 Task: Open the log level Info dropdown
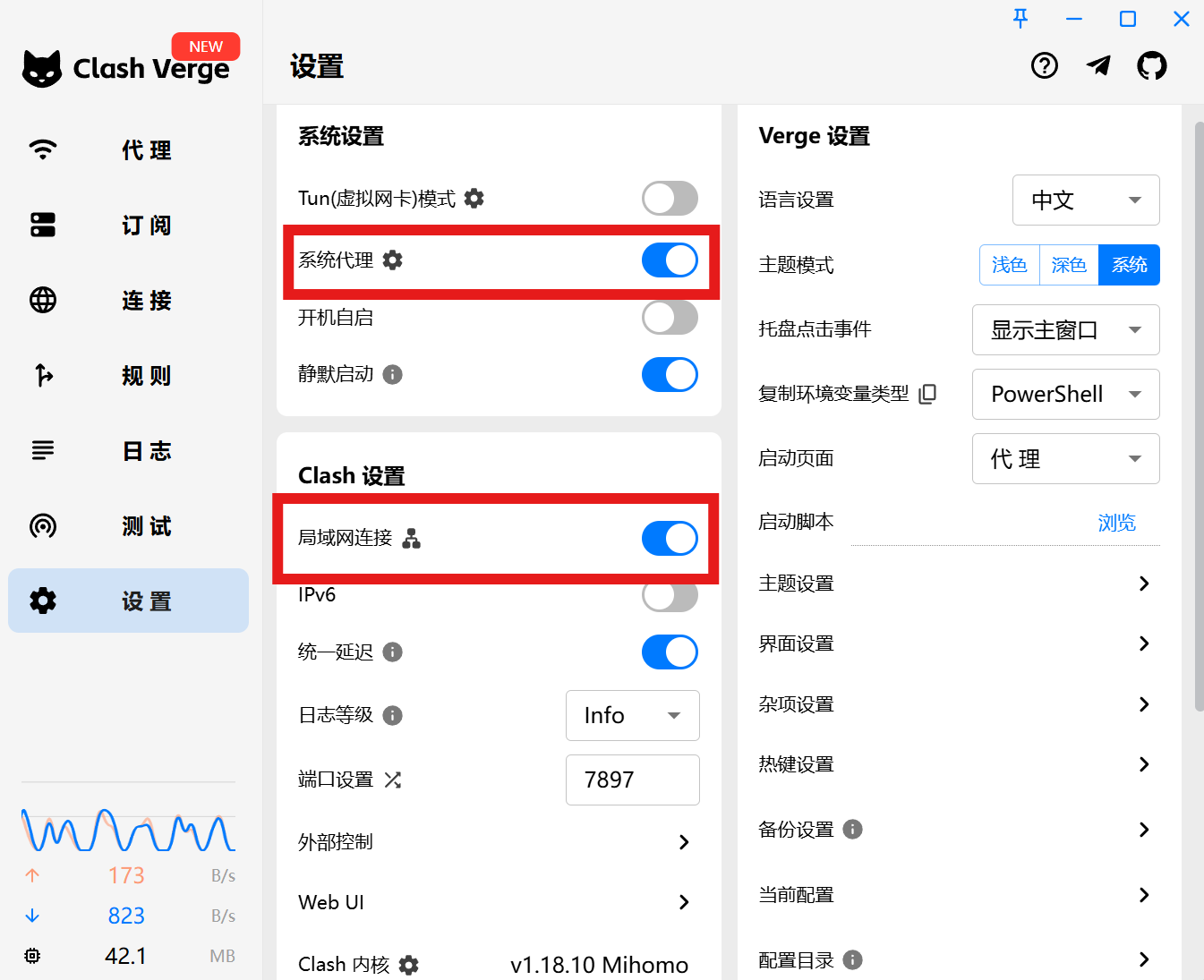633,715
